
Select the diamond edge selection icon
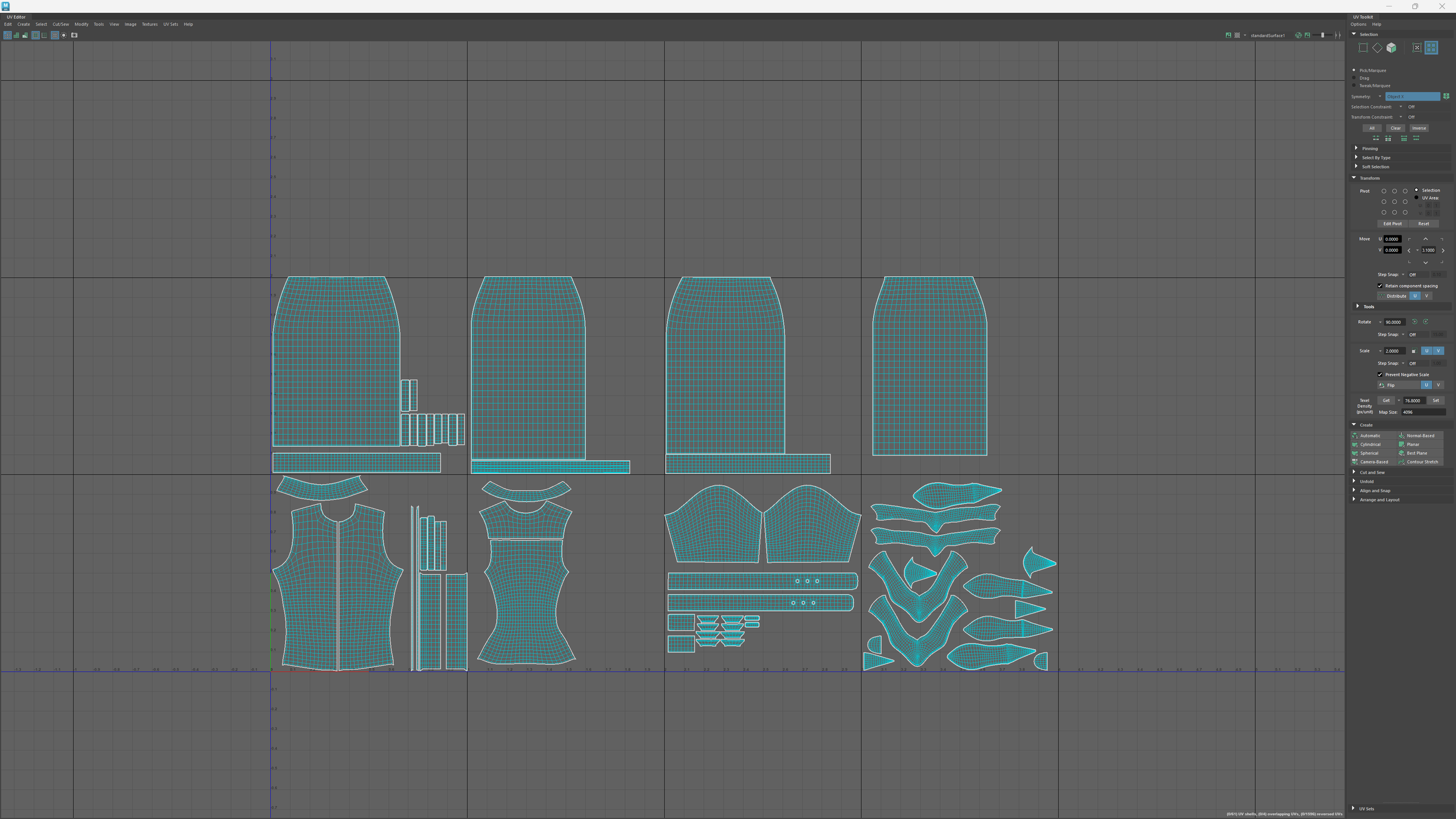click(x=1377, y=48)
